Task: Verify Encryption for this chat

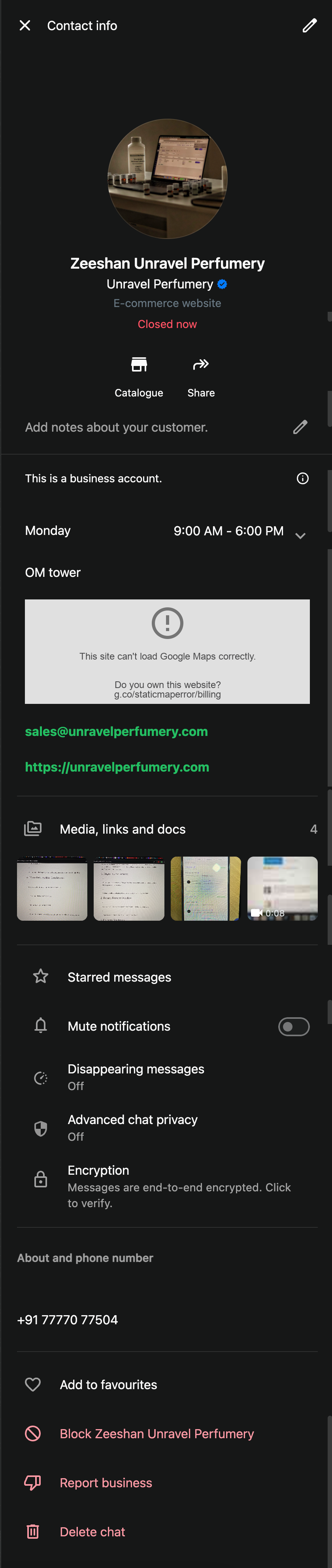Action: [x=179, y=1186]
